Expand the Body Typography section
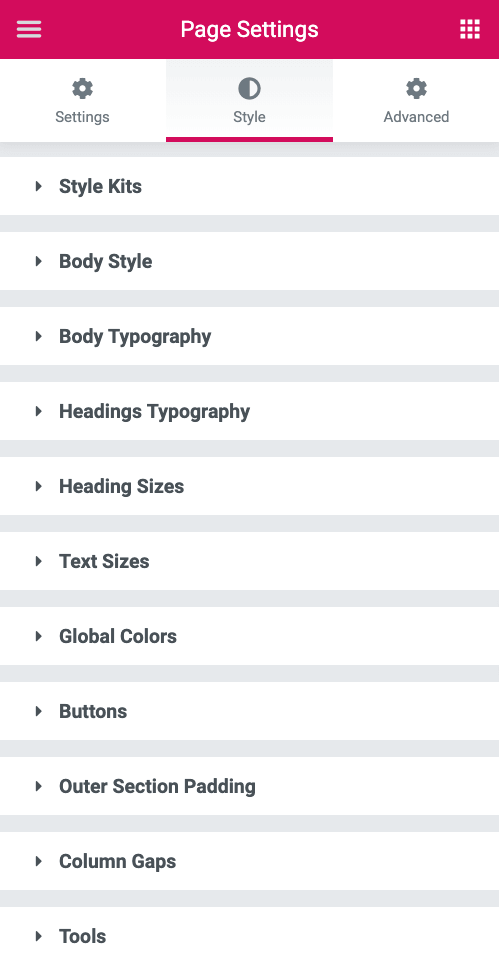499x963 pixels. point(250,336)
